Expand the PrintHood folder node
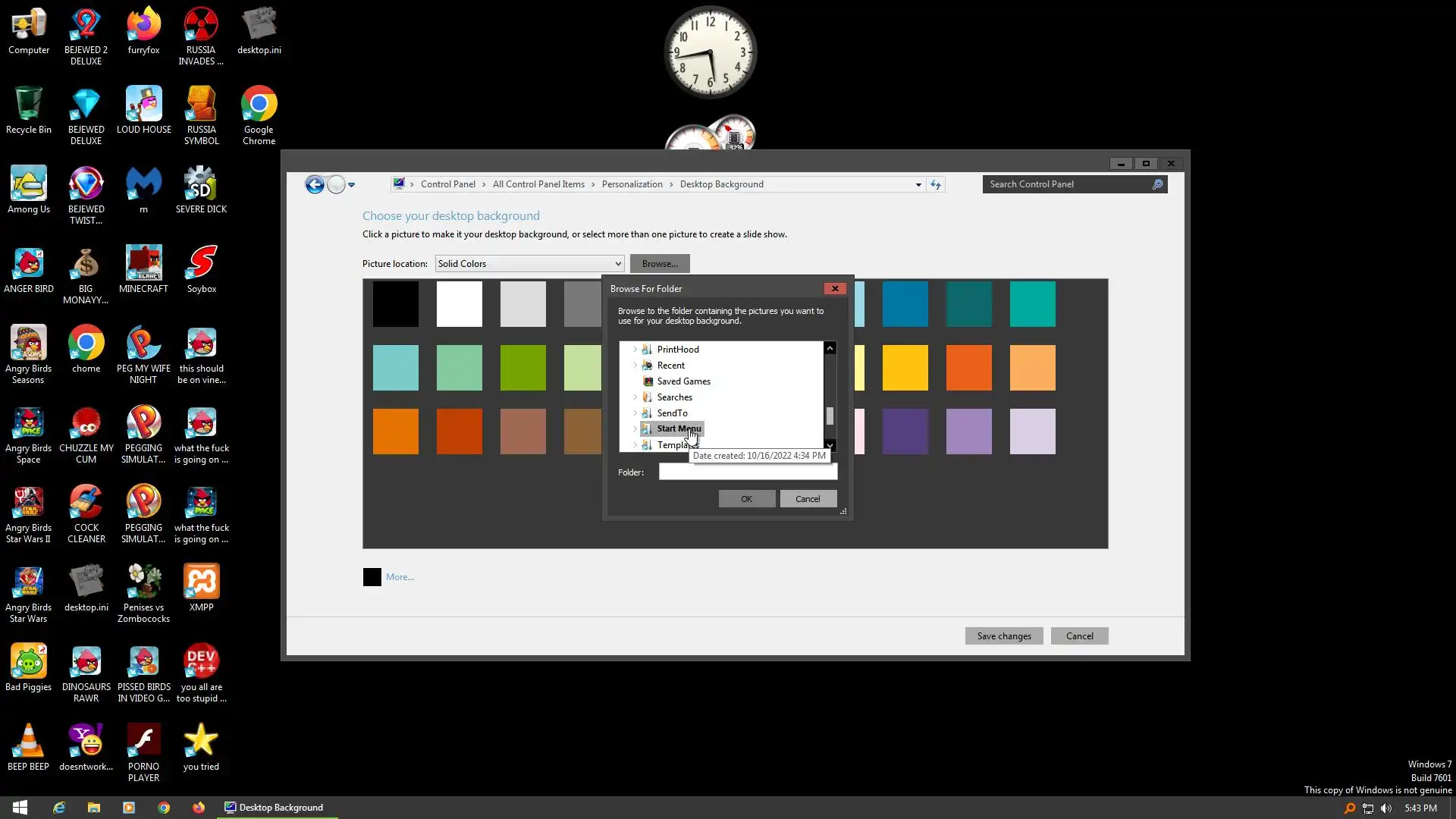The height and width of the screenshot is (819, 1456). pos(635,350)
